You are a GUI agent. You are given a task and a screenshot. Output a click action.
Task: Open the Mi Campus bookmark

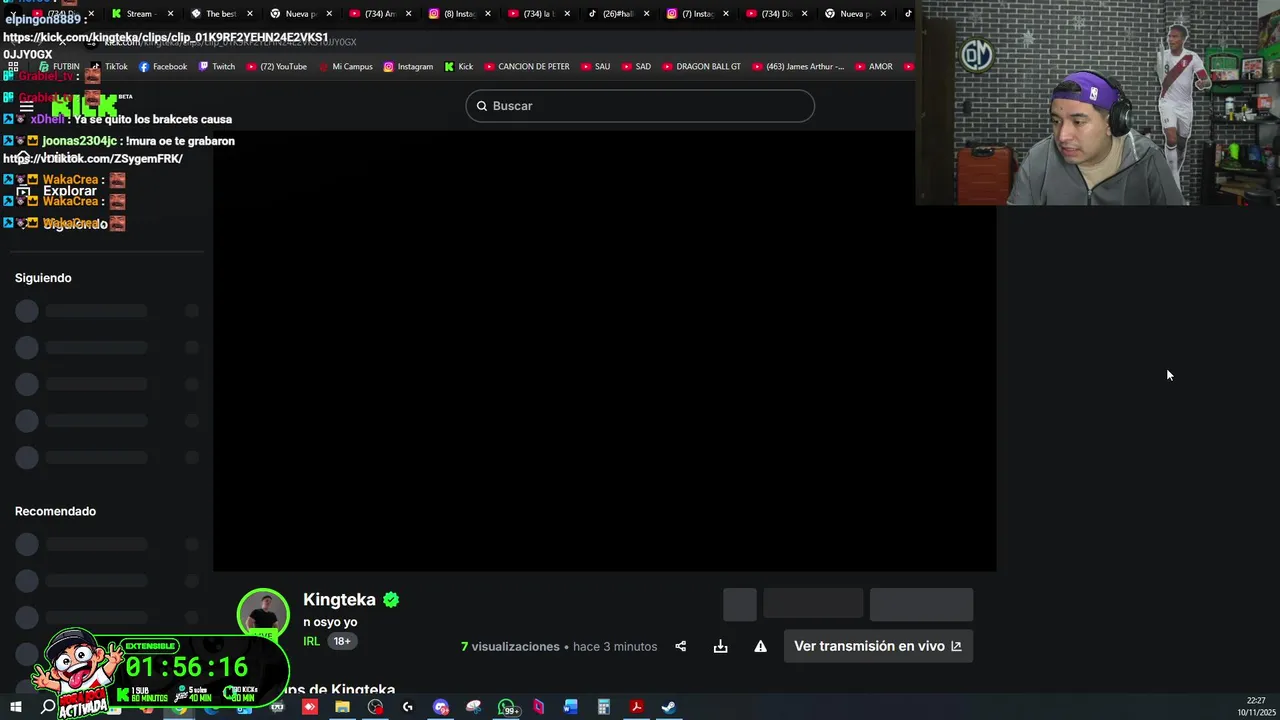click(x=346, y=67)
